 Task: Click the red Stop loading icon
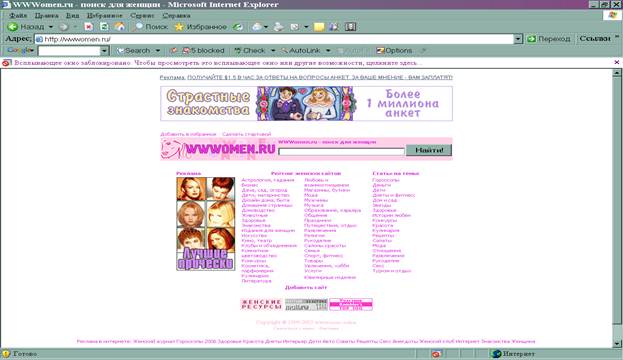click(x=89, y=27)
